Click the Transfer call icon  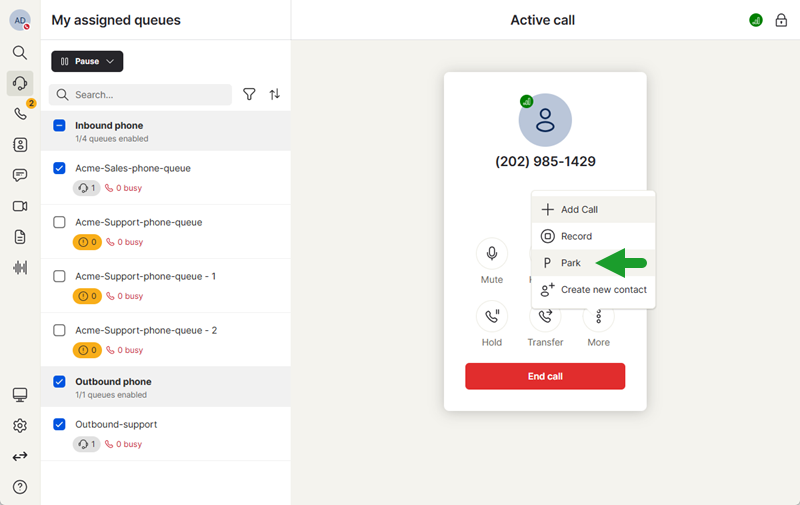pyautogui.click(x=545, y=317)
